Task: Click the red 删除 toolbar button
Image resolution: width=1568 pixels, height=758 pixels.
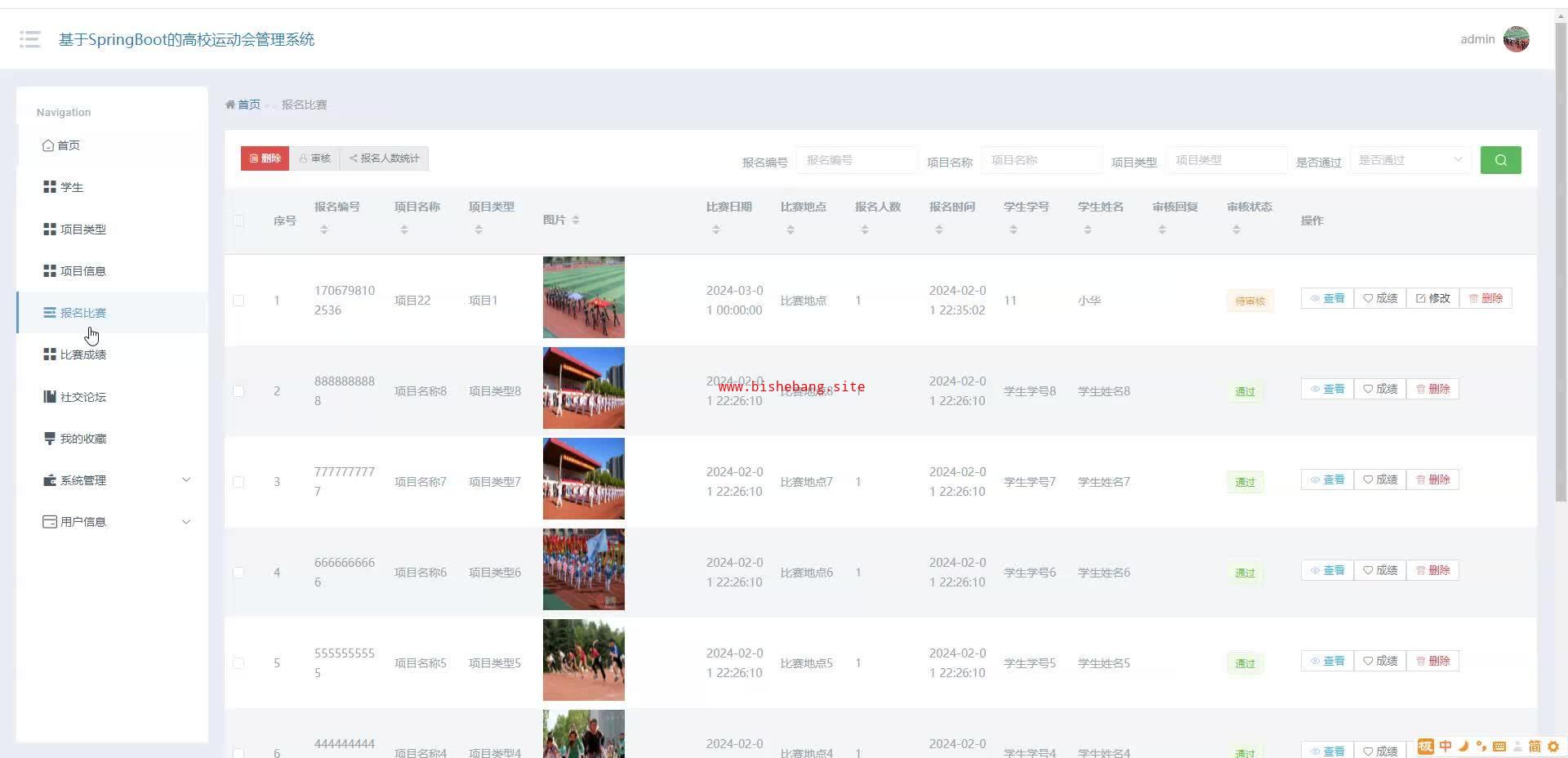Action: 265,158
